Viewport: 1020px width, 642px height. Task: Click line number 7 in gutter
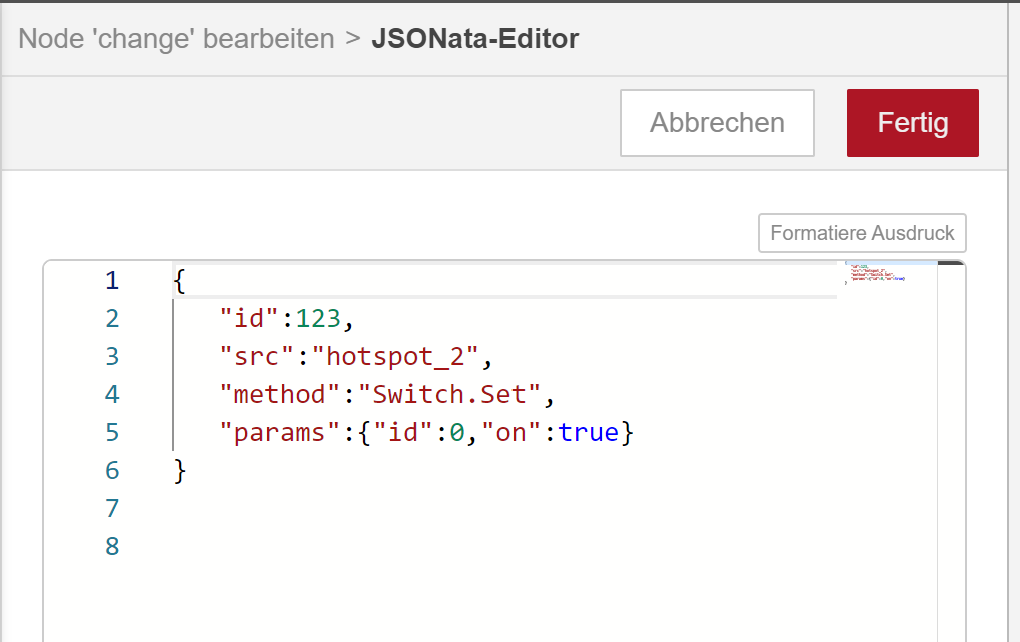pos(112,508)
